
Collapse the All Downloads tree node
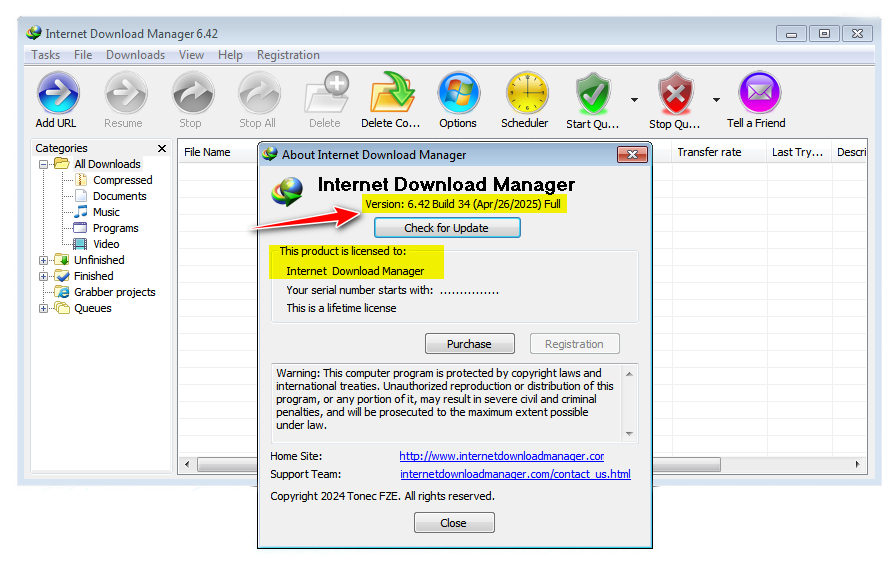pos(43,164)
